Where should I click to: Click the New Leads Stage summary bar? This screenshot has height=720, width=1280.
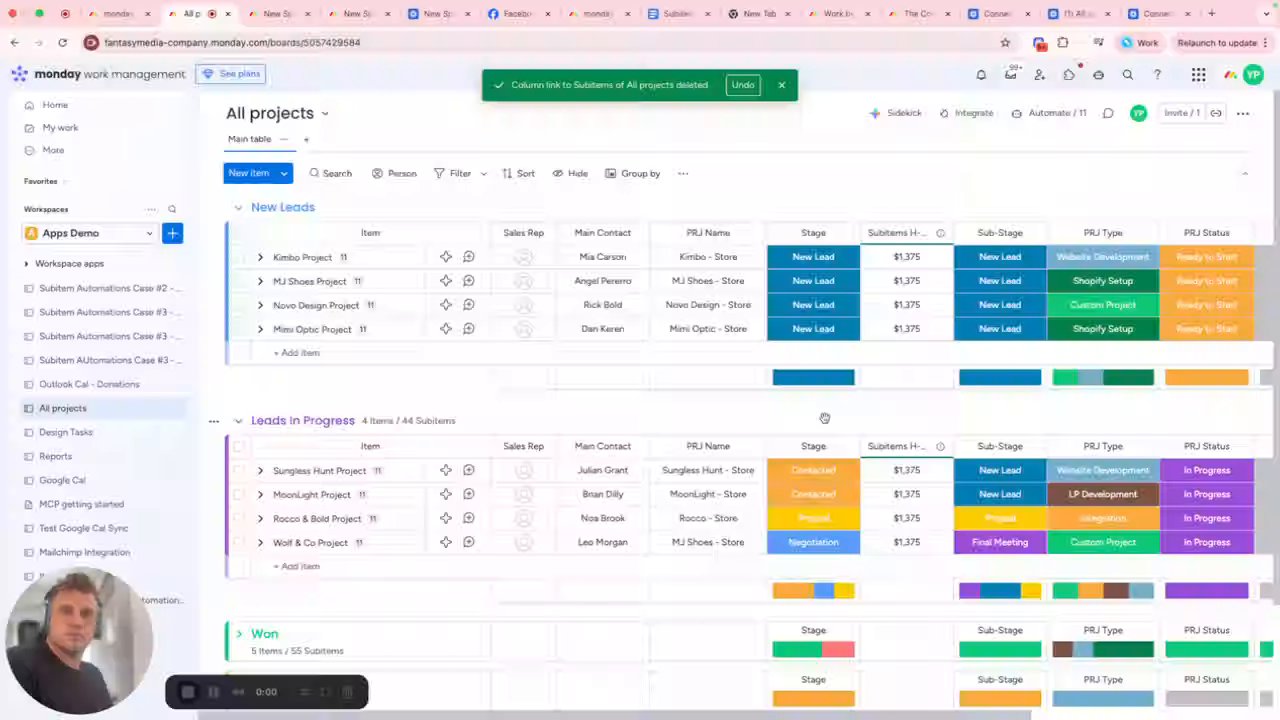tap(813, 377)
